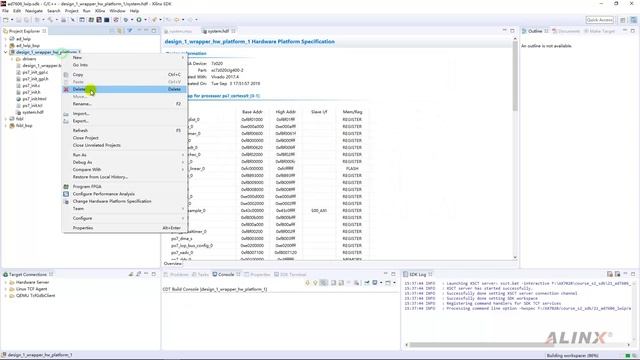Minimize the Project Explorer panel

pos(146,31)
